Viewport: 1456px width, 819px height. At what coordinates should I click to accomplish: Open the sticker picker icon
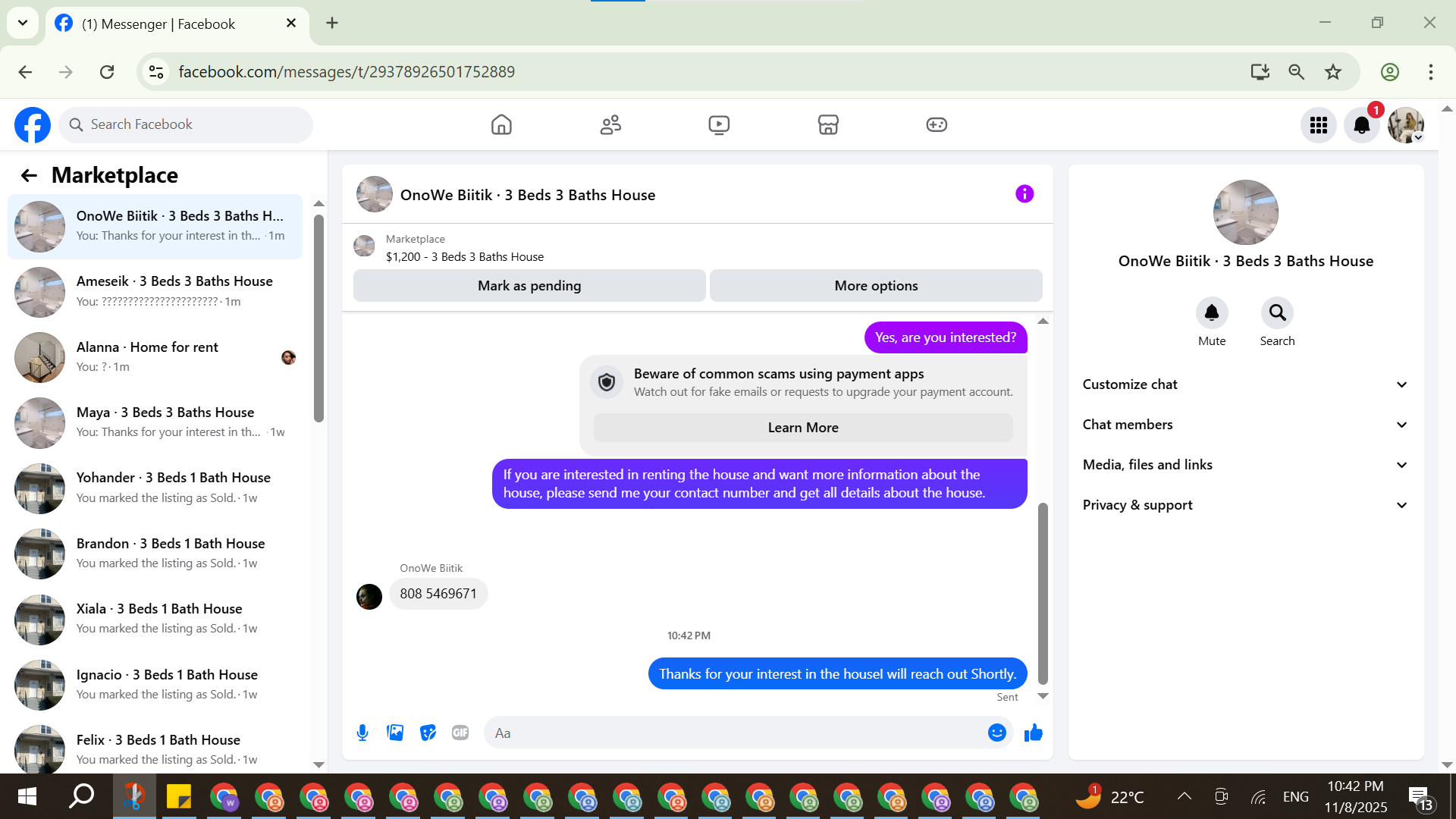(x=428, y=733)
